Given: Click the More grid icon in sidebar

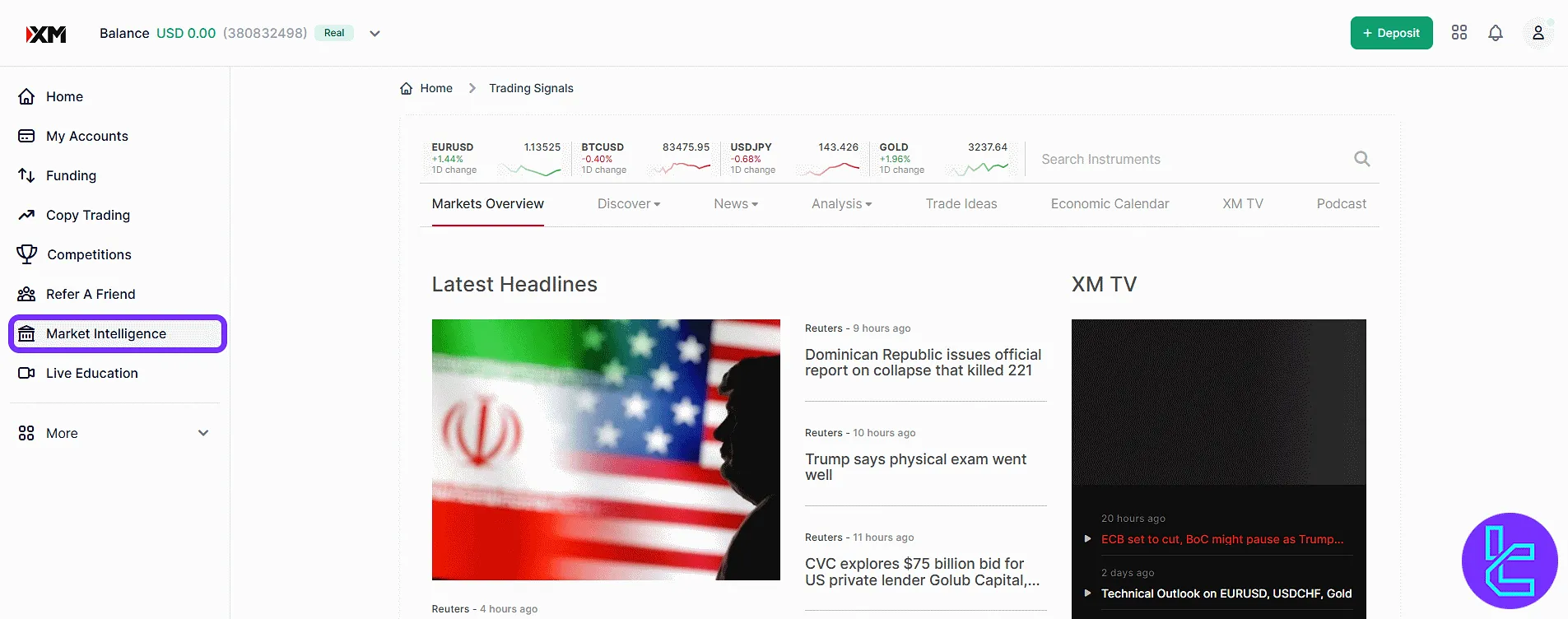Looking at the screenshot, I should (26, 433).
